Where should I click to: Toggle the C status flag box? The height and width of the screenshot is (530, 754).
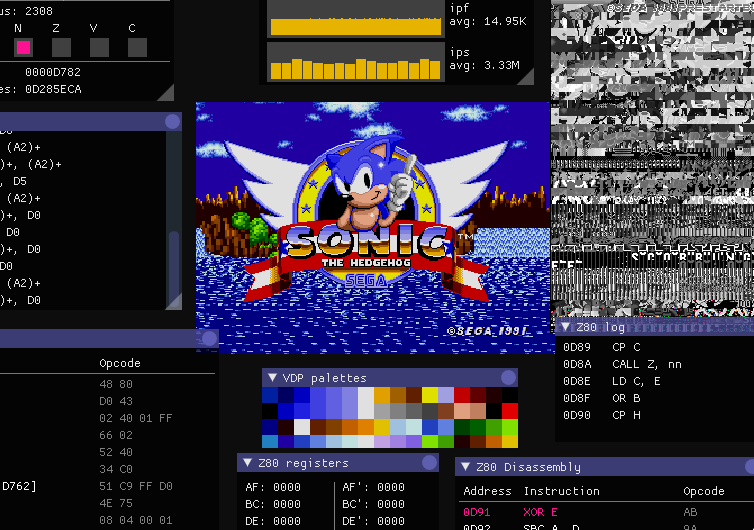pyautogui.click(x=137, y=48)
